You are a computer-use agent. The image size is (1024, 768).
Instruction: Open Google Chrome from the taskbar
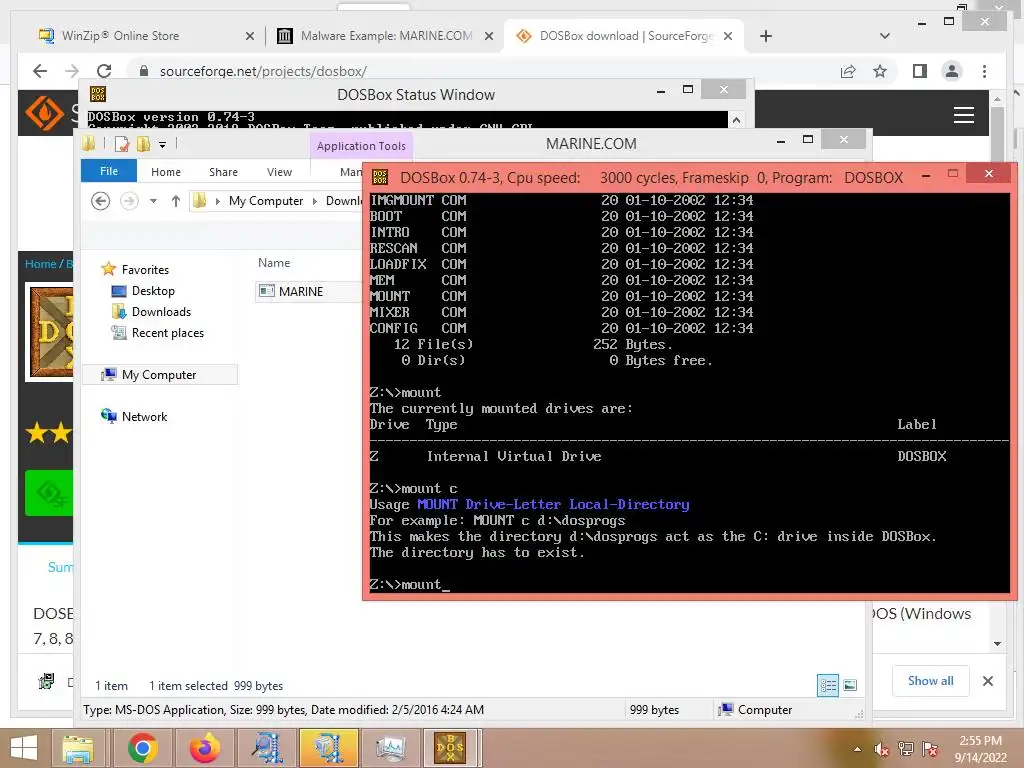pos(142,748)
